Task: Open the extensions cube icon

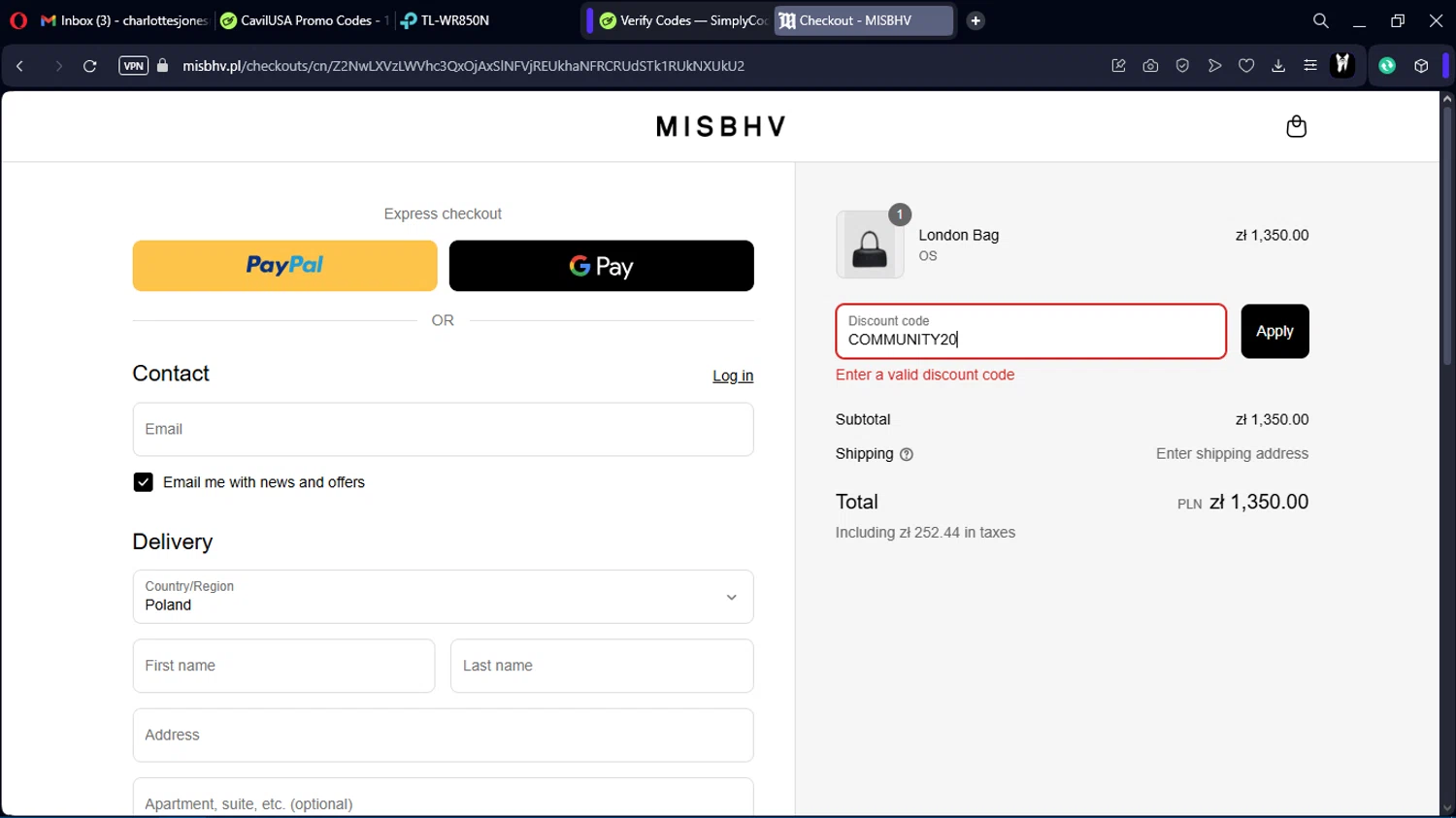Action: click(1421, 66)
